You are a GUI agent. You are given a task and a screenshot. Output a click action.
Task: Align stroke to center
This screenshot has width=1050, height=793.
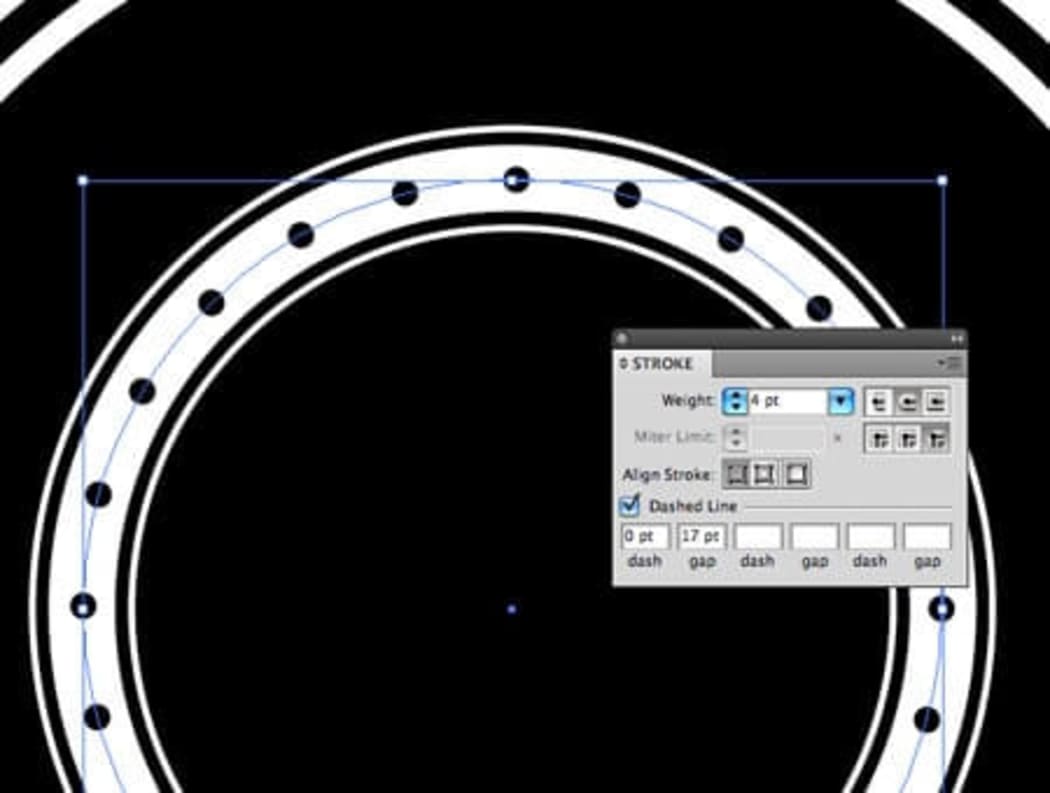736,474
